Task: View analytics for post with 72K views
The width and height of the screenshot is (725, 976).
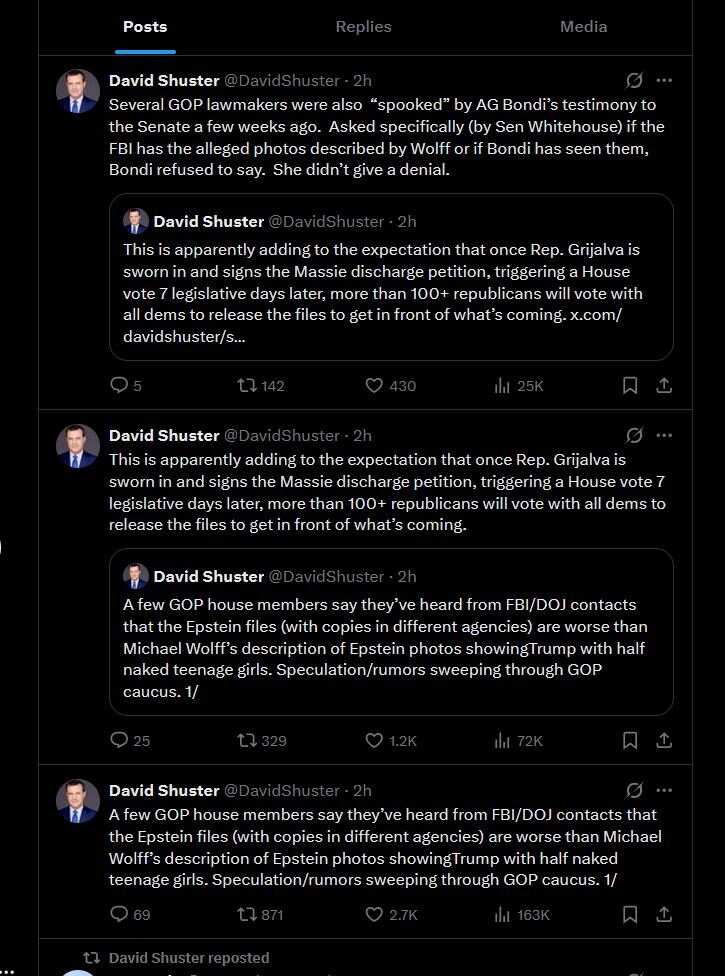Action: (518, 740)
